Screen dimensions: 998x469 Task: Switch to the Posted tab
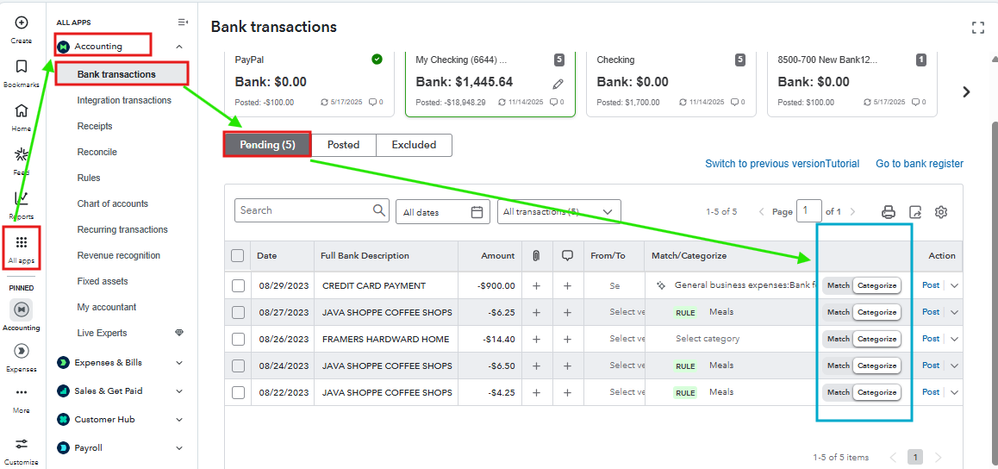coord(343,145)
